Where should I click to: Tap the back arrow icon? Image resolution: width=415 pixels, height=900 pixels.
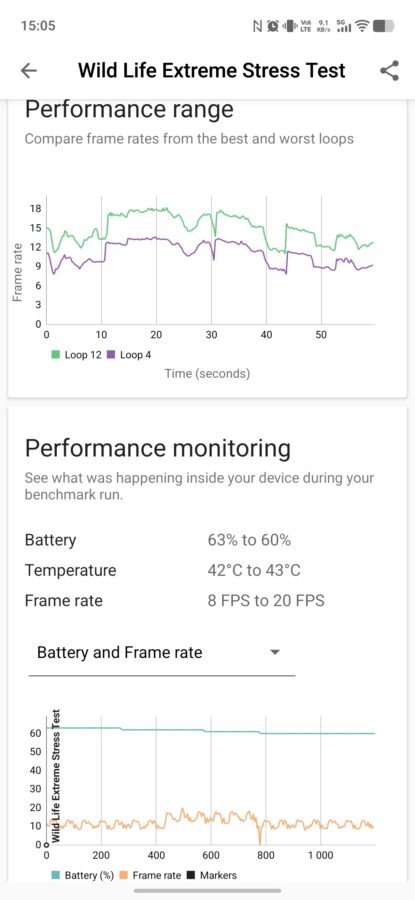coord(29,71)
